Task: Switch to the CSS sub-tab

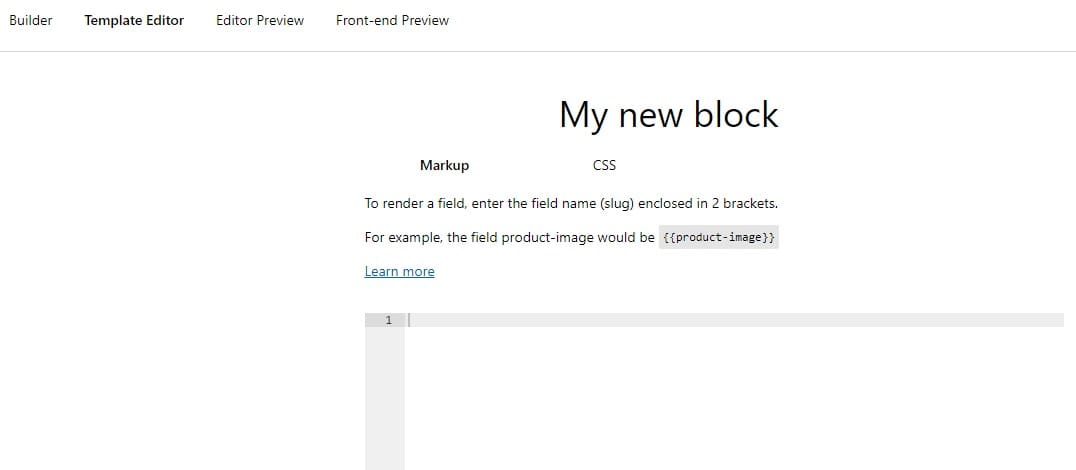Action: click(x=605, y=165)
